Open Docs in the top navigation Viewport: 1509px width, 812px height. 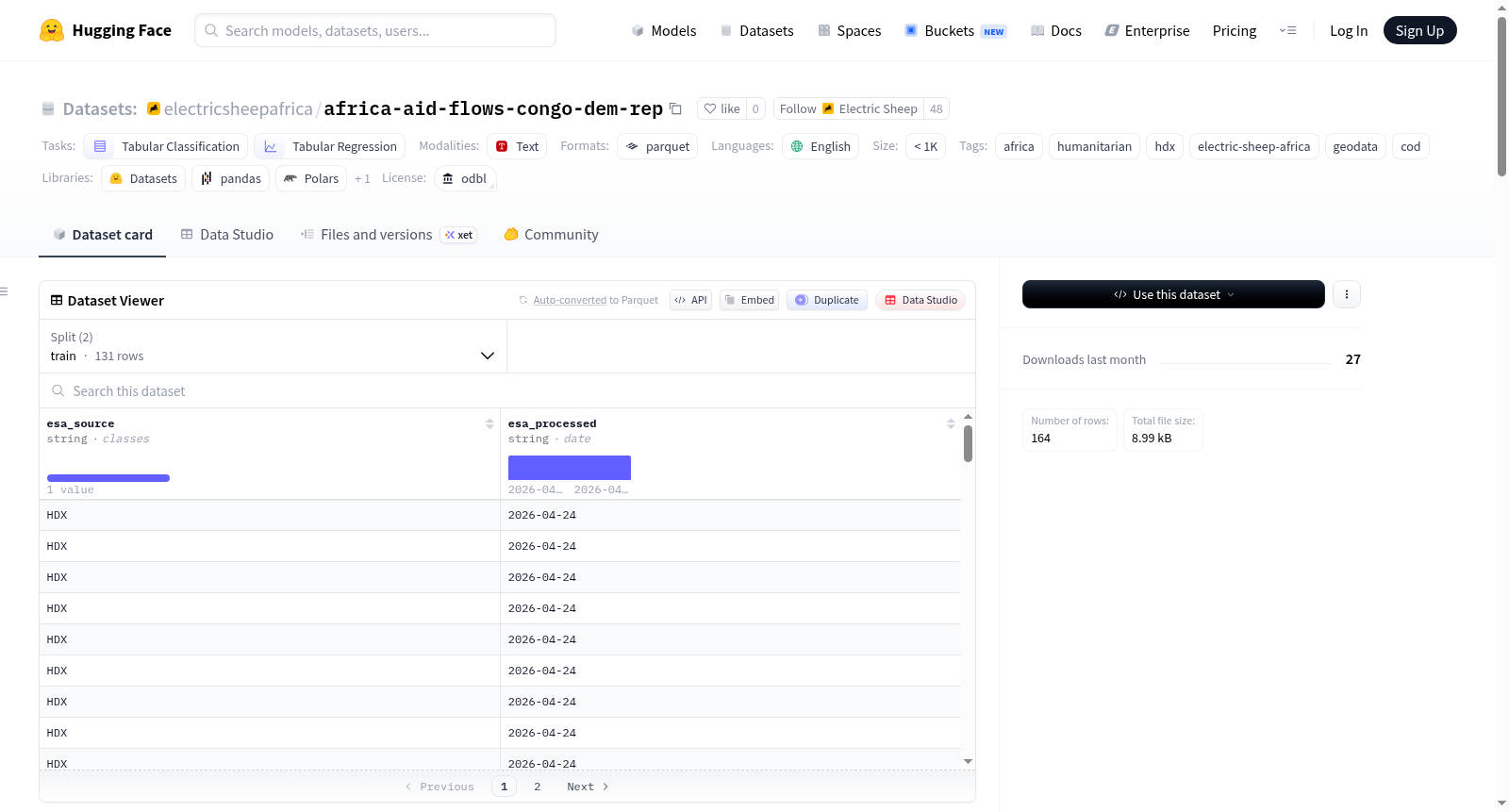pyautogui.click(x=1055, y=30)
